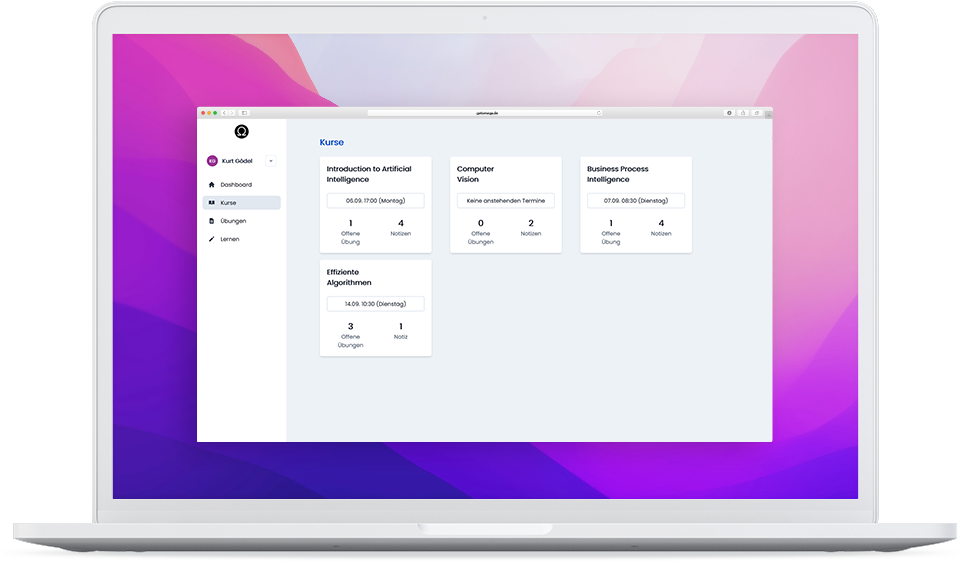Screen dimensions: 960x562
Task: Click the 14.09. 10:30 (Dienstag) date box
Action: 375,304
